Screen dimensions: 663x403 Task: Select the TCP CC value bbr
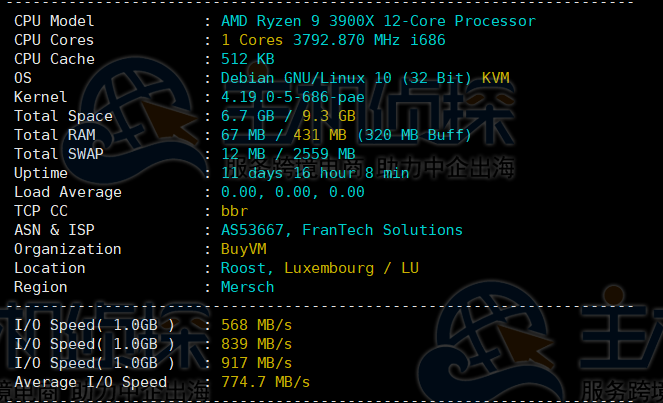click(x=234, y=211)
